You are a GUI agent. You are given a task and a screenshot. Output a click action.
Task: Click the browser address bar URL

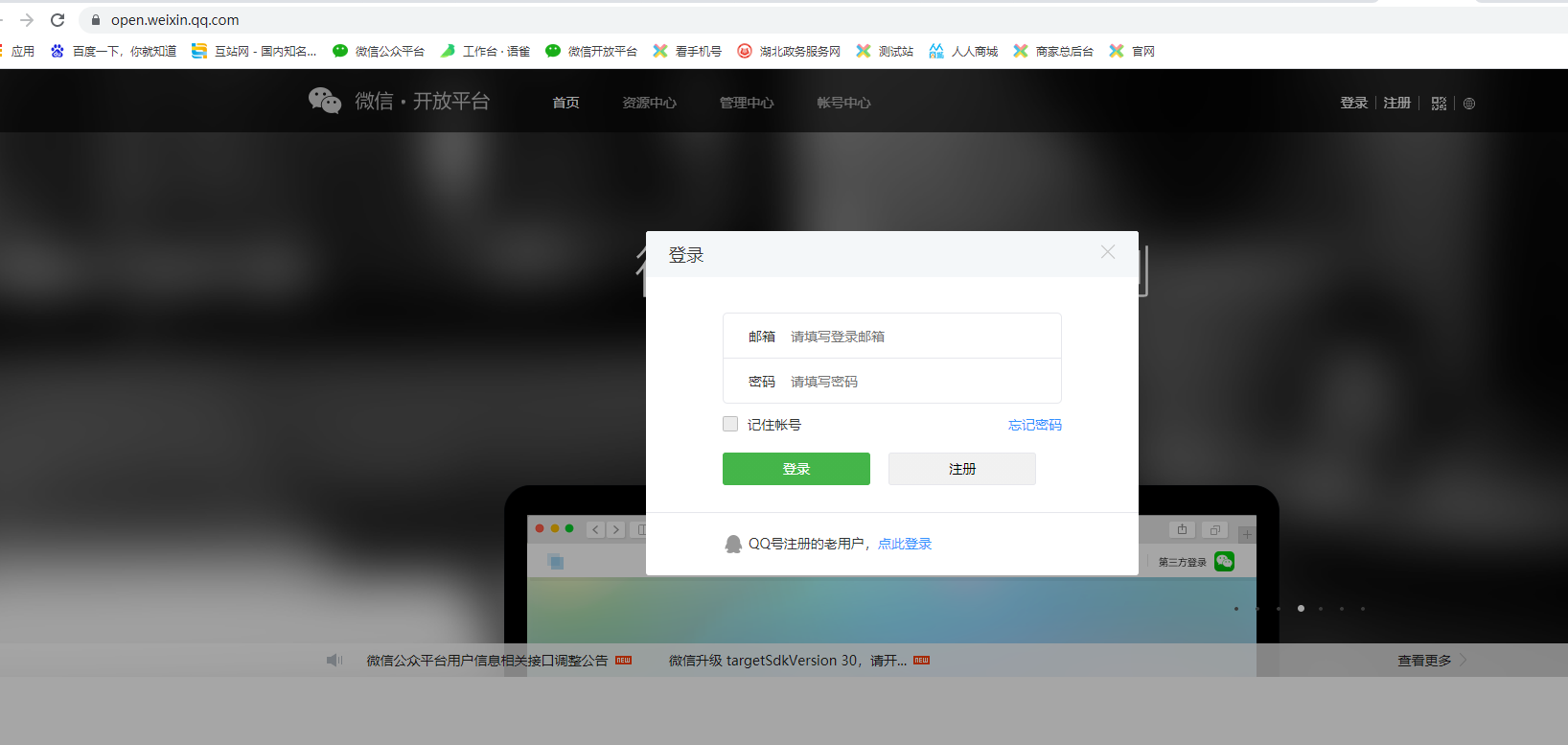pyautogui.click(x=174, y=20)
